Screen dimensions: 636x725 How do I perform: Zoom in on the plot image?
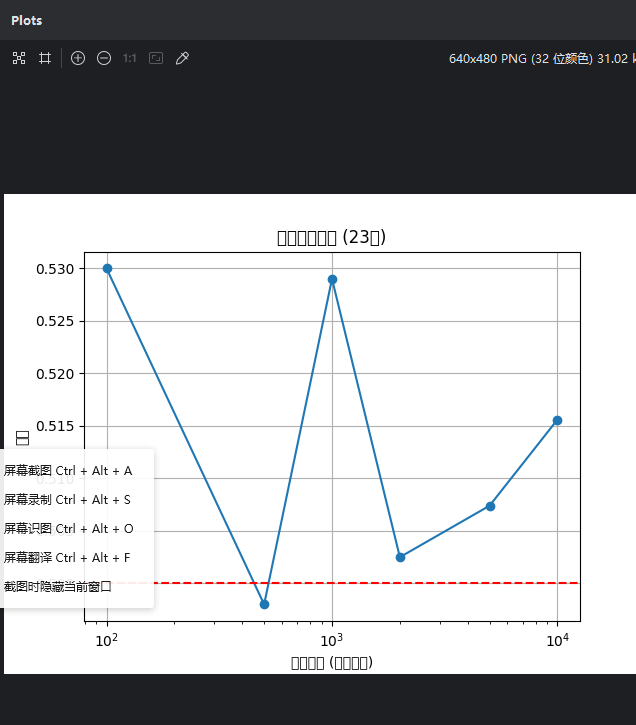78,59
